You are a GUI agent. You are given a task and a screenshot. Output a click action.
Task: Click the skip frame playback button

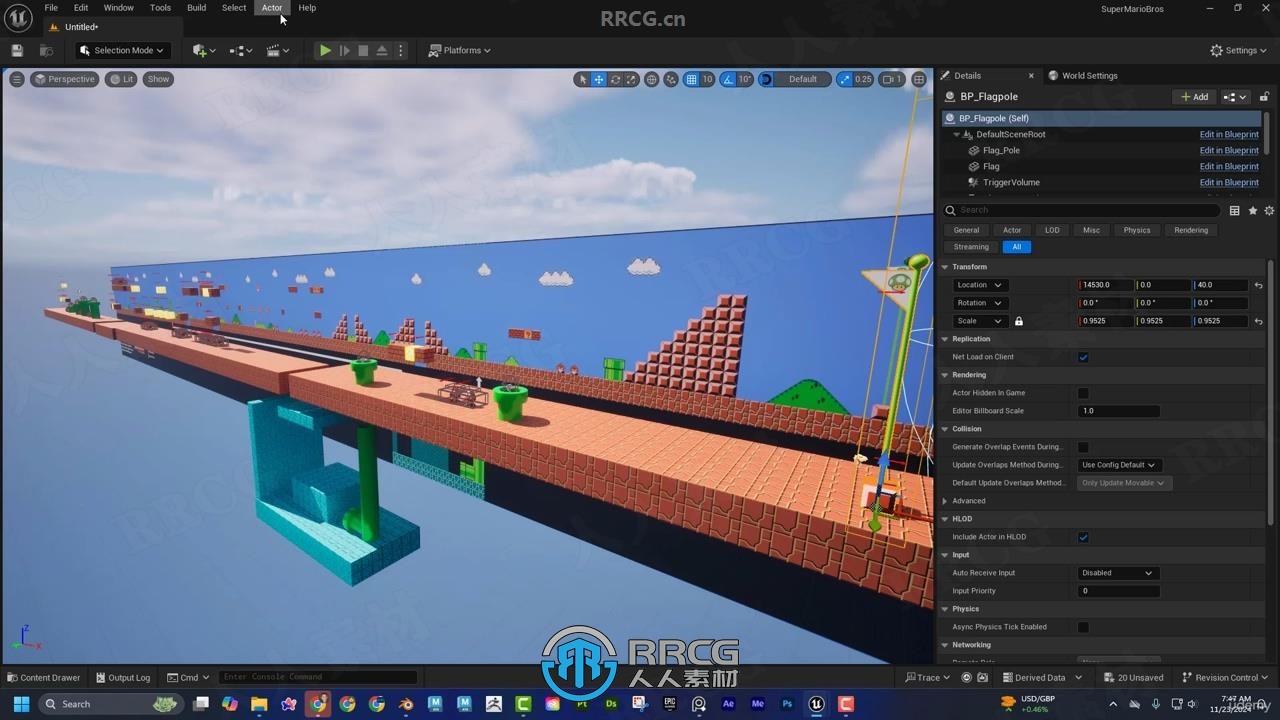344,50
